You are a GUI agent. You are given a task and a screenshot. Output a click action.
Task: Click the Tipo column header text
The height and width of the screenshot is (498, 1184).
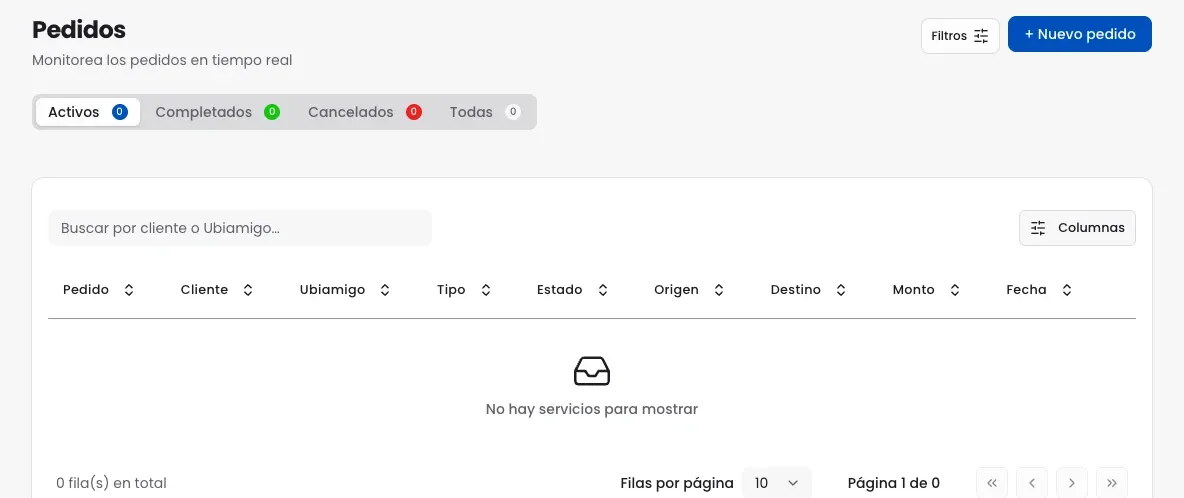451,290
